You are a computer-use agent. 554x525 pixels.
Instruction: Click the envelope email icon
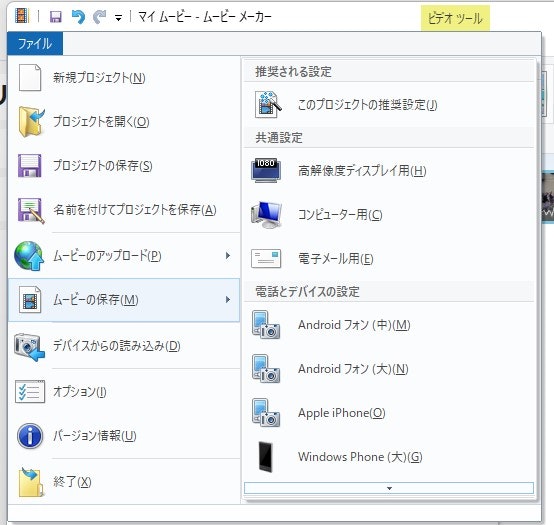[266, 259]
